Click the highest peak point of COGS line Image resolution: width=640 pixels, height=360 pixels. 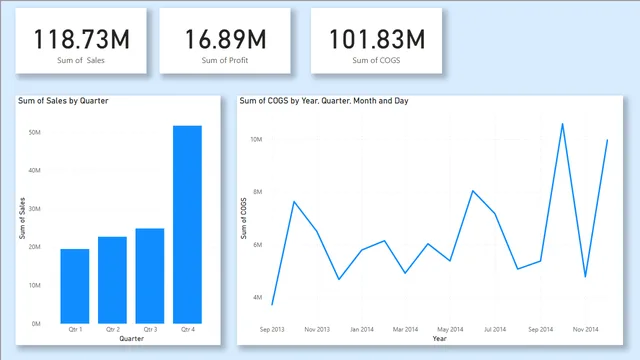[562, 124]
